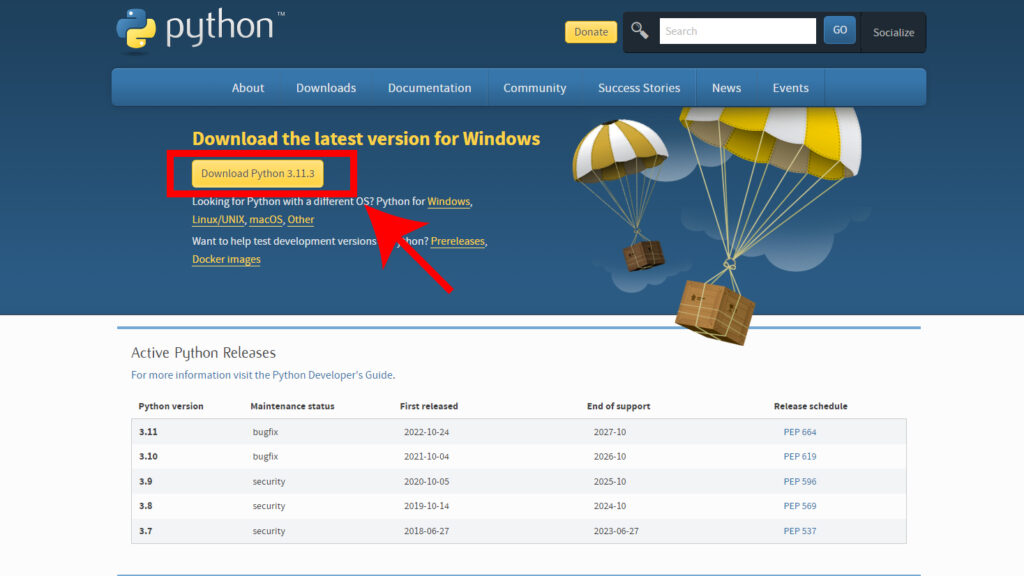Screen dimensions: 1024x576
Task: Click the First released column header
Action: tap(429, 406)
